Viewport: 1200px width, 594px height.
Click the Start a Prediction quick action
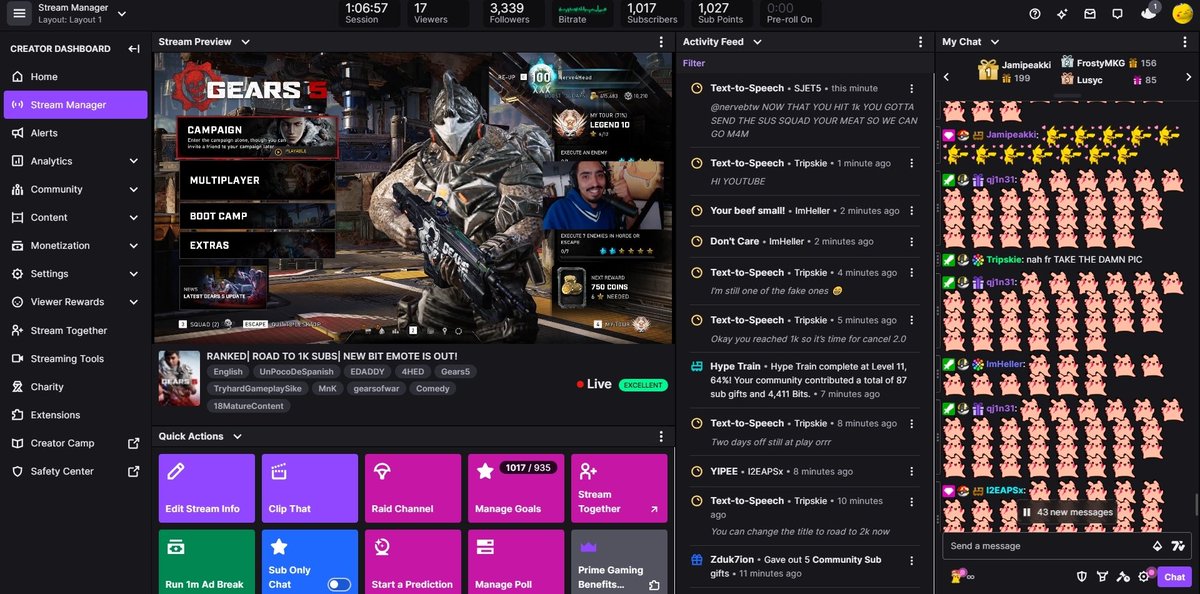[413, 562]
